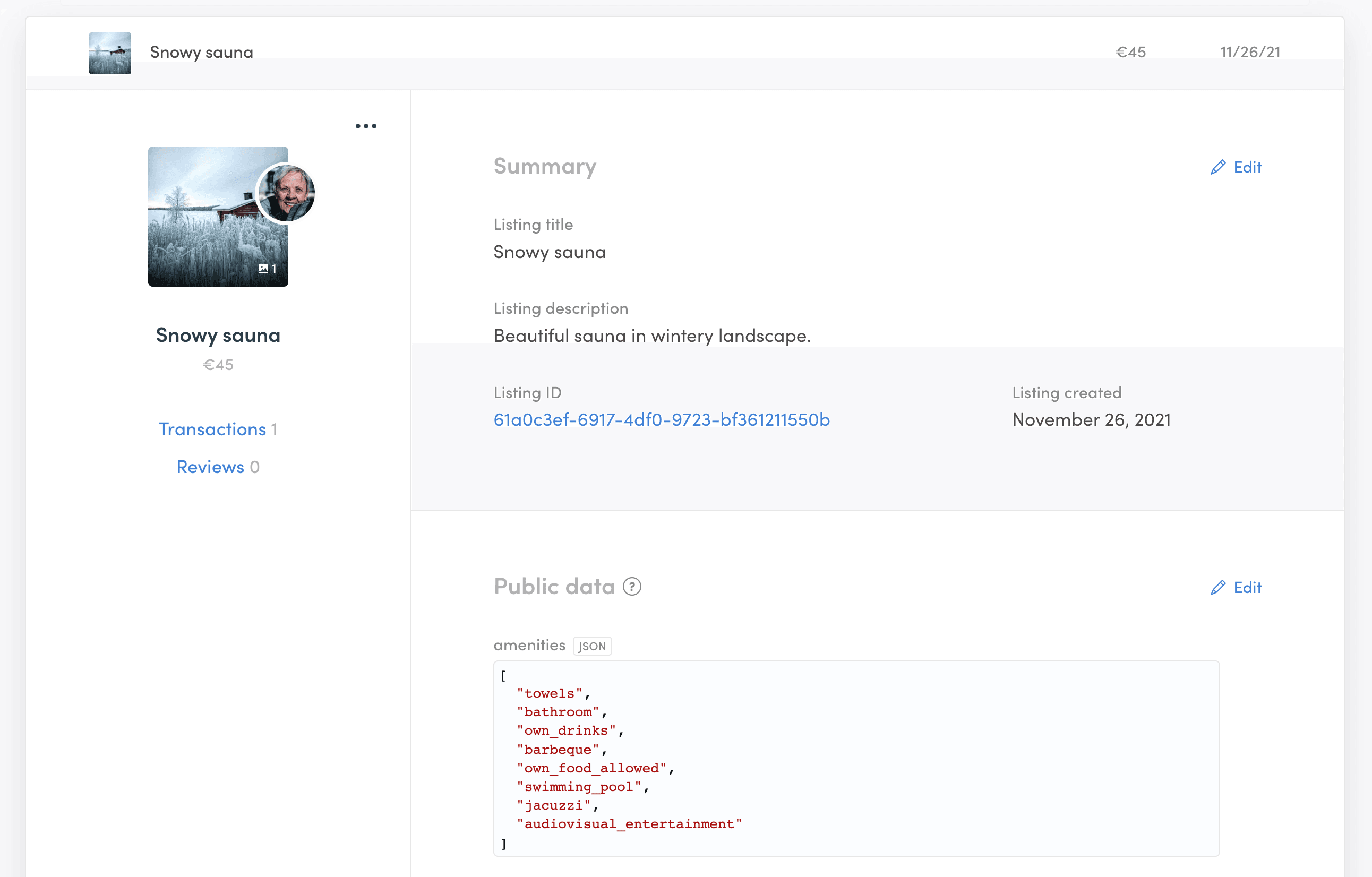Image resolution: width=1372 pixels, height=877 pixels.
Task: Open the Transactions link
Action: pyautogui.click(x=212, y=429)
